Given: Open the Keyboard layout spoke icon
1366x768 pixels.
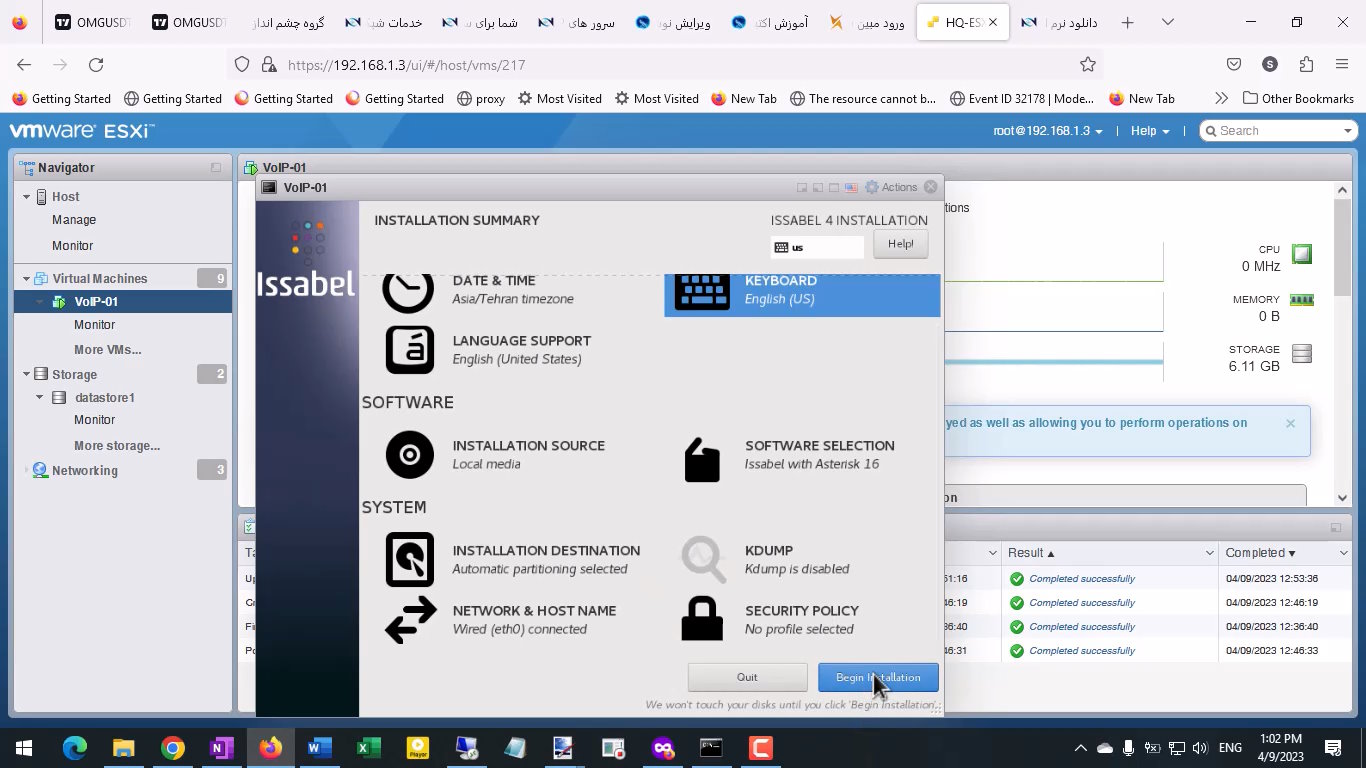Looking at the screenshot, I should [702, 291].
